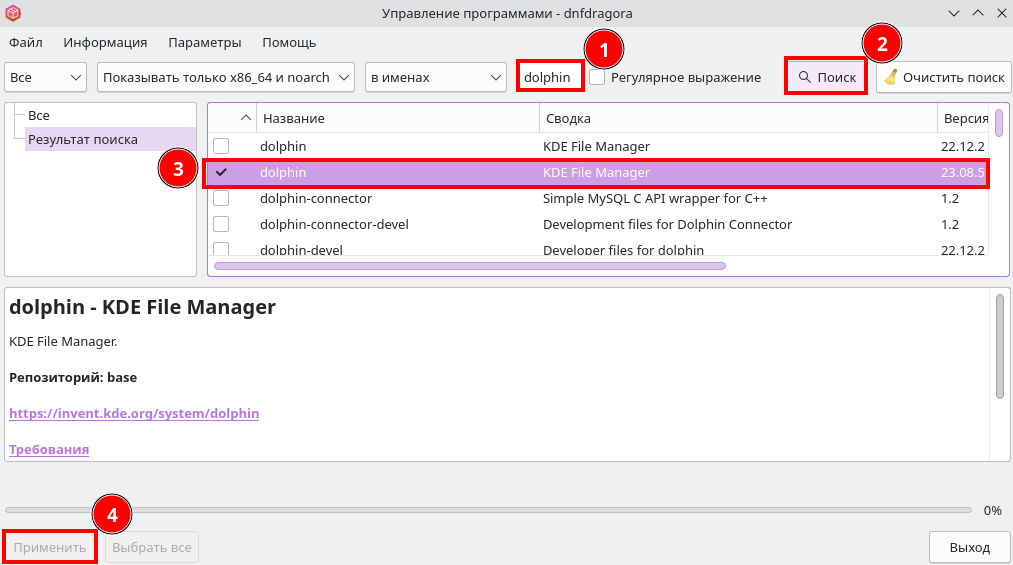This screenshot has height=565, width=1013.
Task: Uncheck the selected dolphin 23.08.5 package
Action: [221, 172]
